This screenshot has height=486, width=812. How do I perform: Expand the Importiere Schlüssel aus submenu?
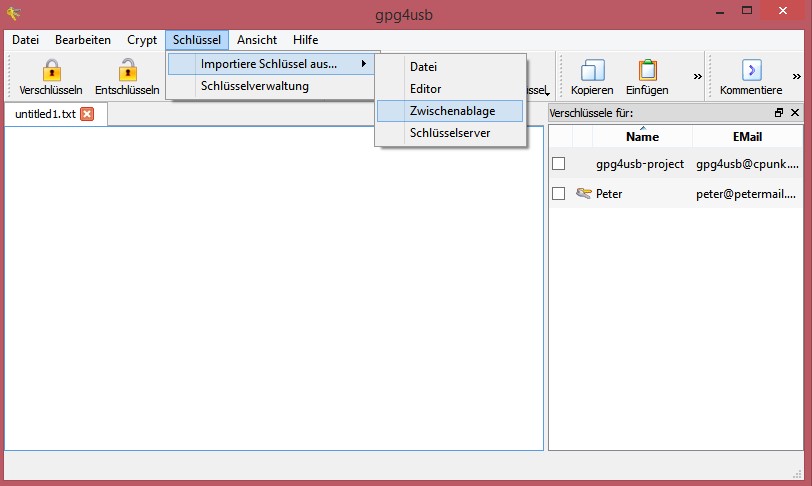(x=272, y=64)
